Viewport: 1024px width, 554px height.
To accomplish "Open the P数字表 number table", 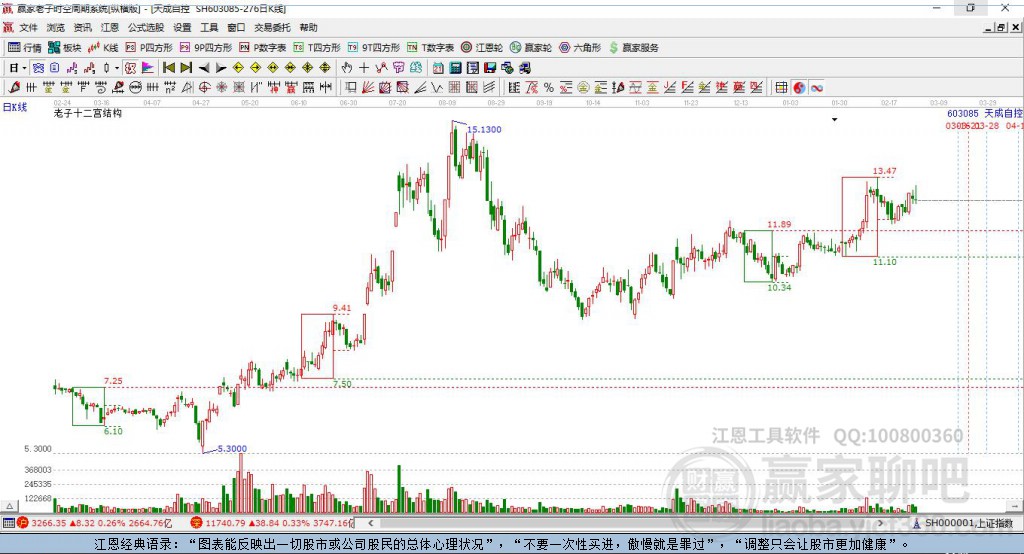I will [263, 48].
